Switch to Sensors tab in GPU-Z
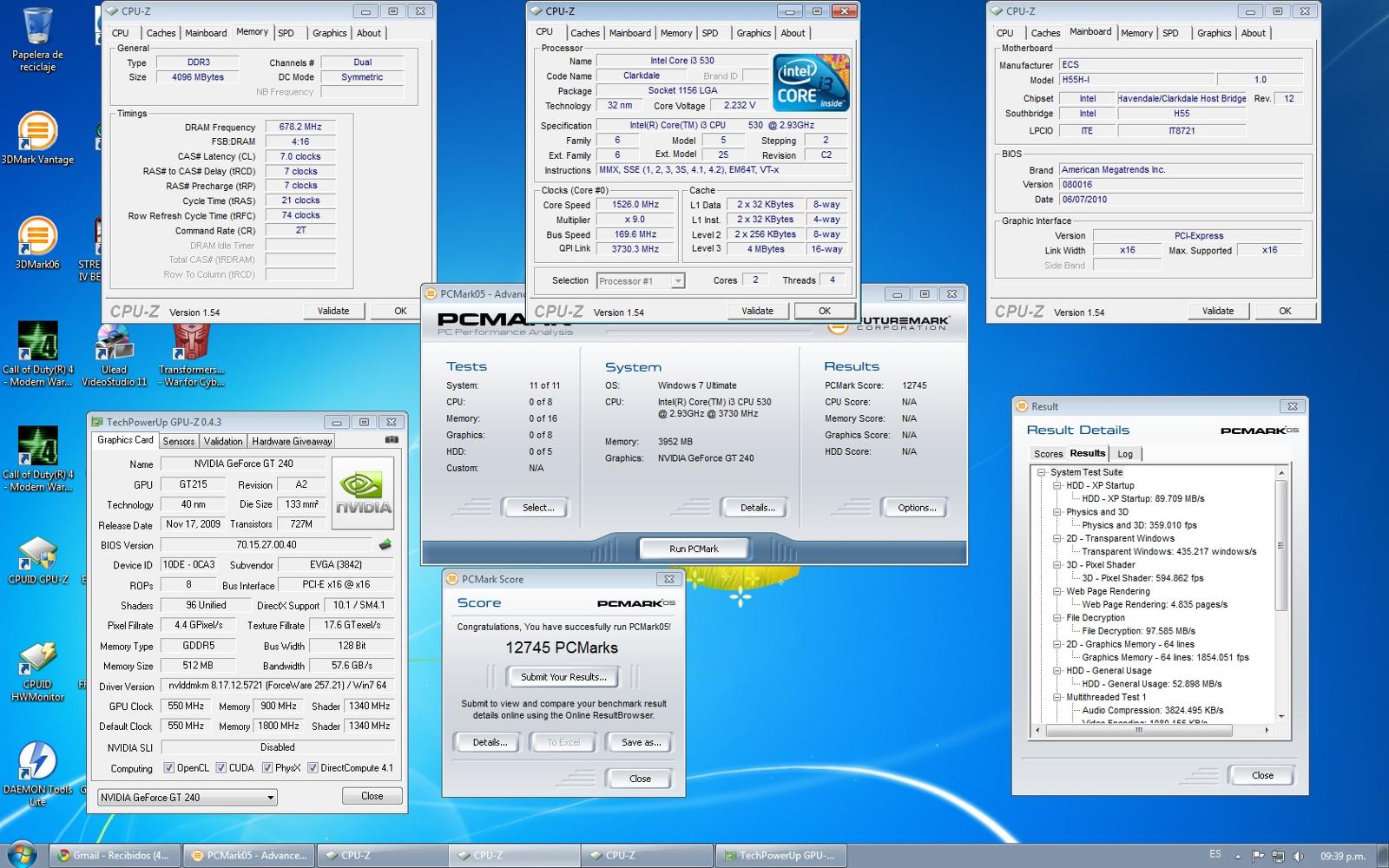Screen dimensions: 1389x868 [x=179, y=441]
